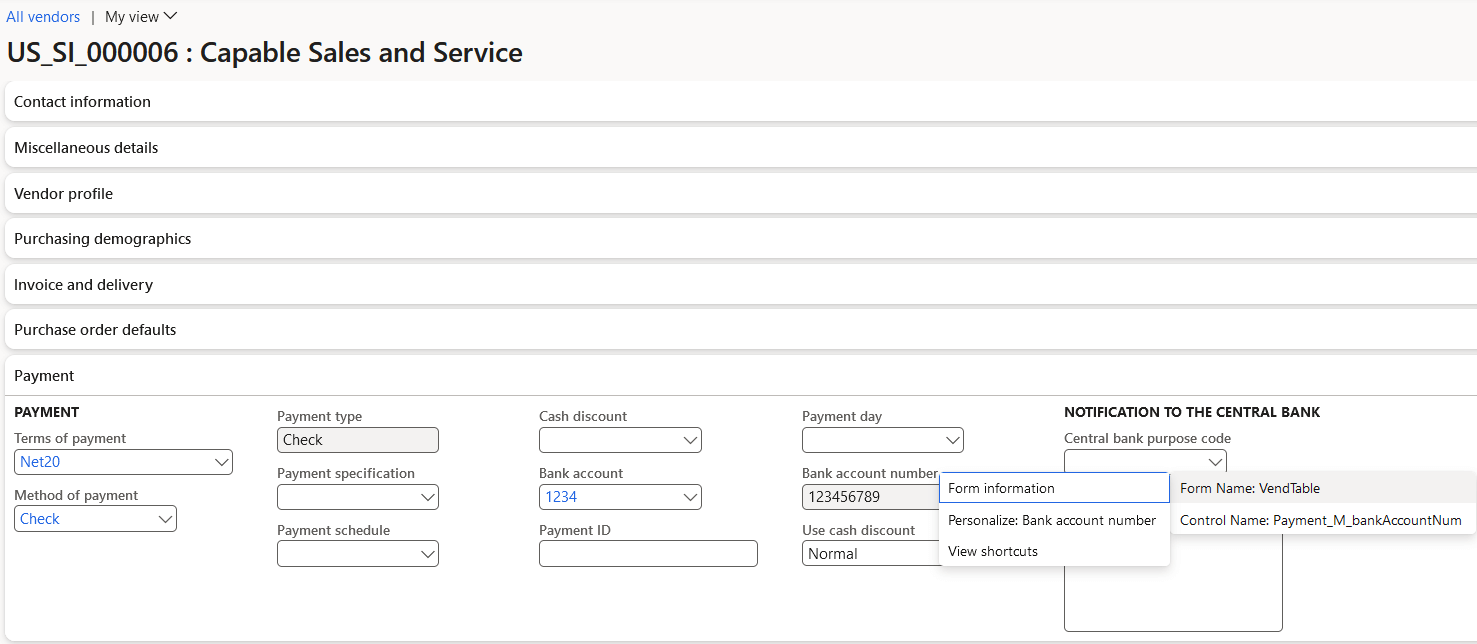The height and width of the screenshot is (644, 1477).
Task: Click the Payment type field showing Check
Action: (358, 440)
